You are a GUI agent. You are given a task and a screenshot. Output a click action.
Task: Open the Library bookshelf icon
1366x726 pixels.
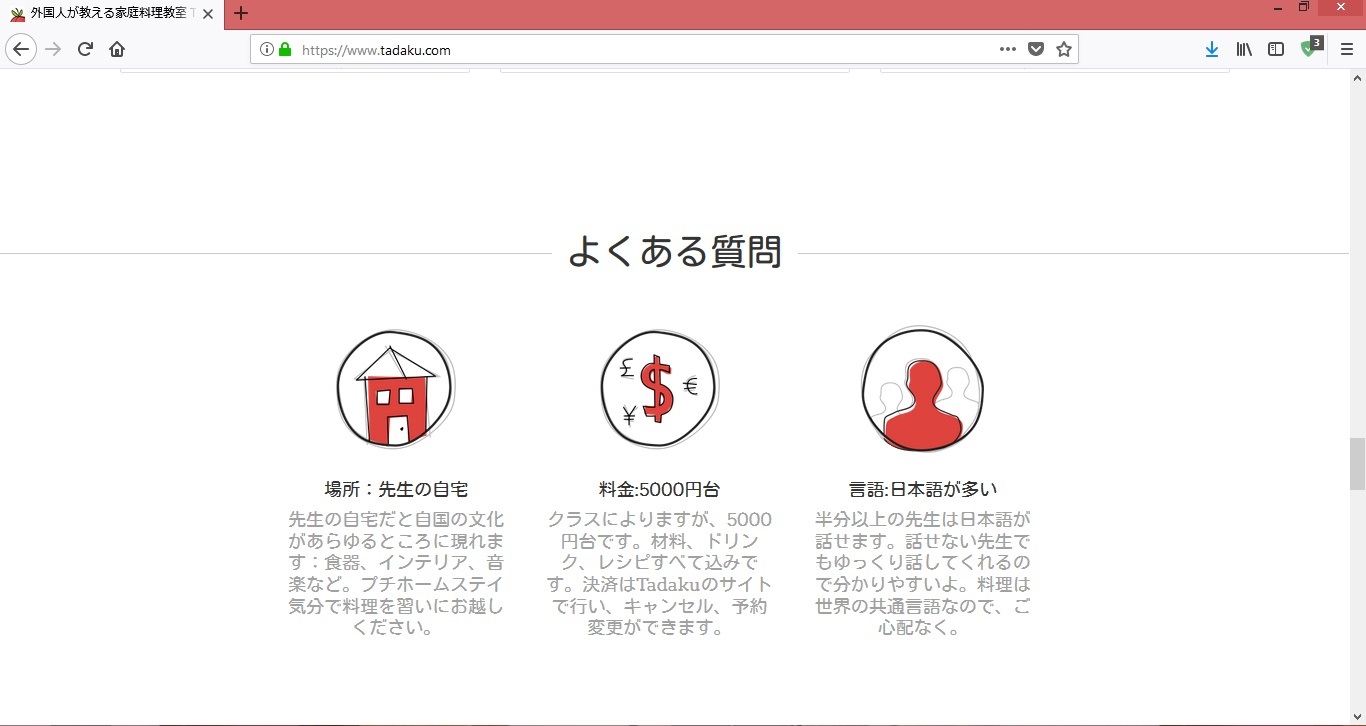1244,49
